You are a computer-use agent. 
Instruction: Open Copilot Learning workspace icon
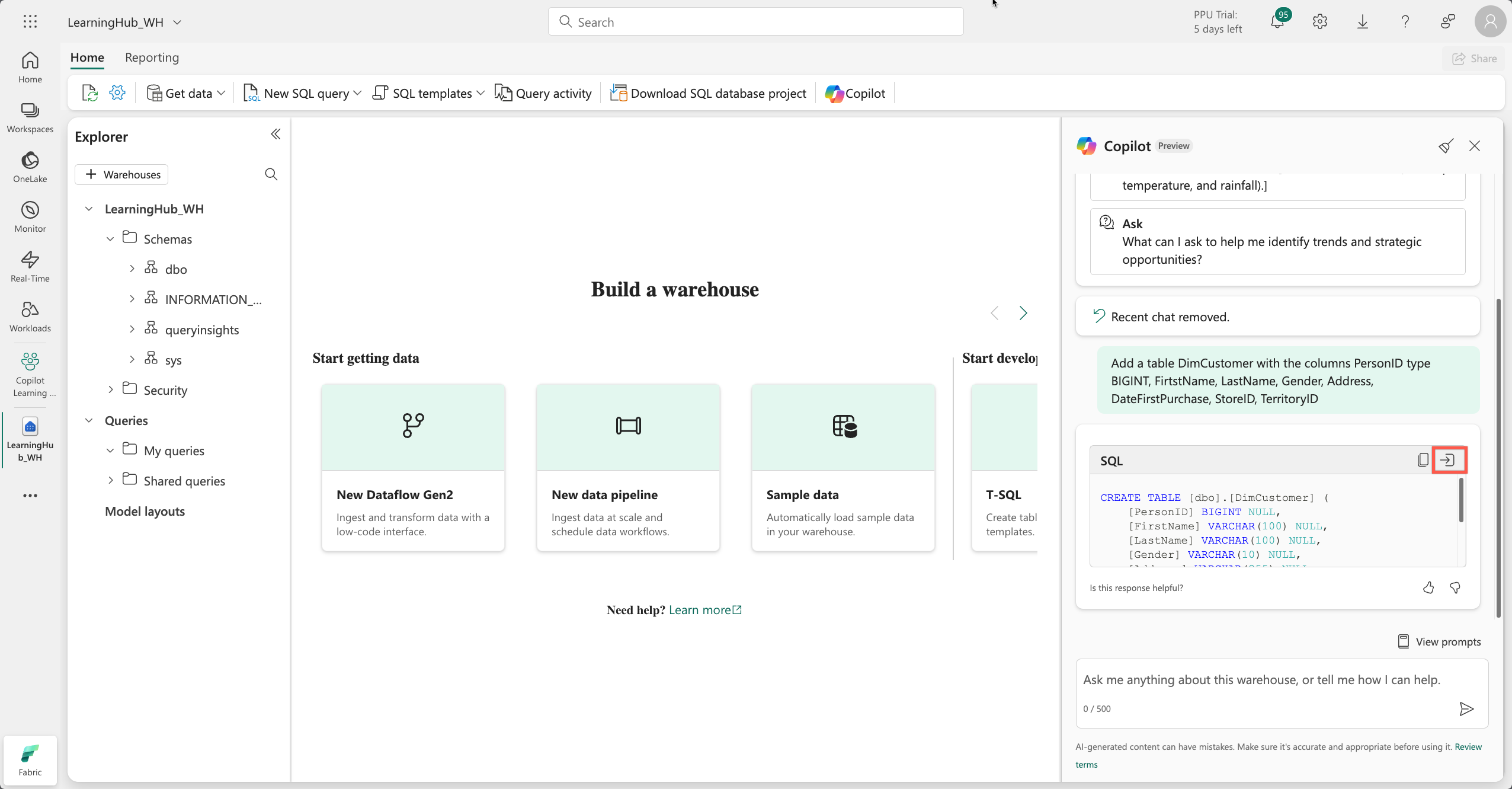point(30,375)
